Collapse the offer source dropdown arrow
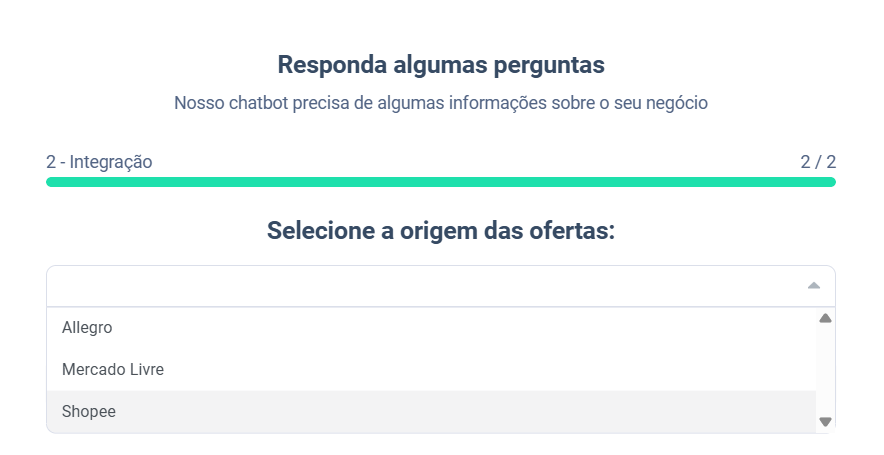 [x=814, y=286]
